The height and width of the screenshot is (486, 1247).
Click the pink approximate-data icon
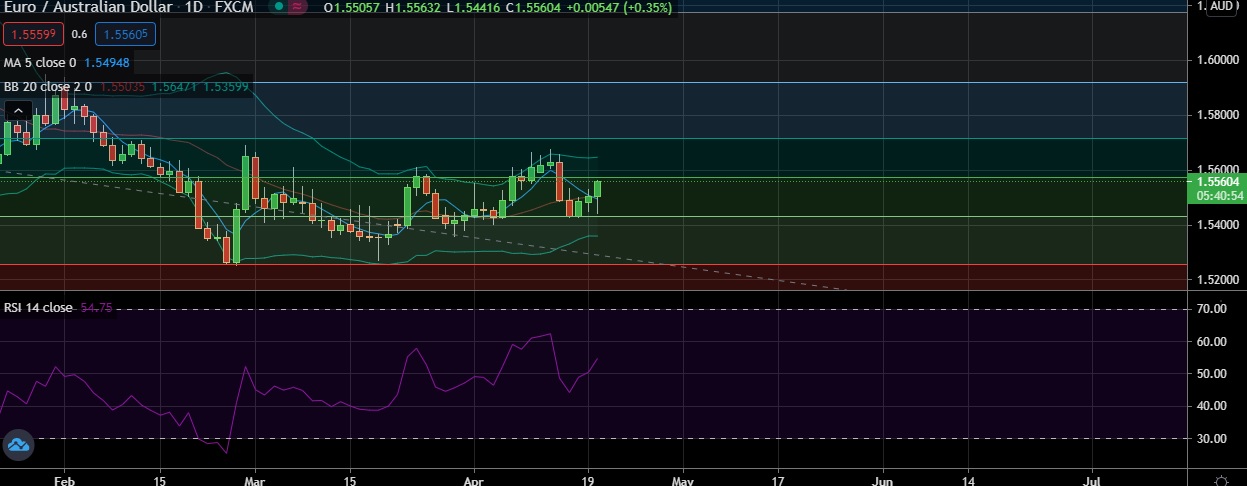297,7
